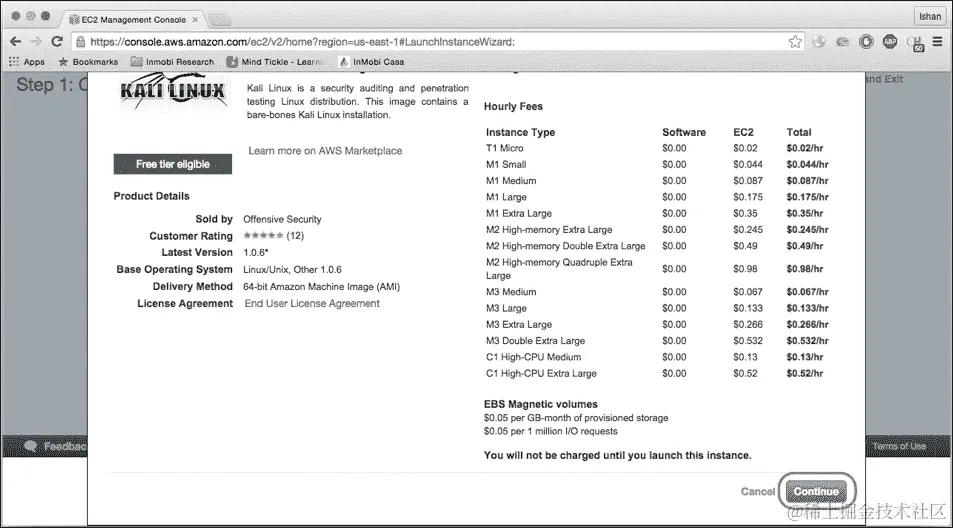The image size is (953, 528).
Task: Bookmark this page with the star icon
Action: pyautogui.click(x=795, y=41)
